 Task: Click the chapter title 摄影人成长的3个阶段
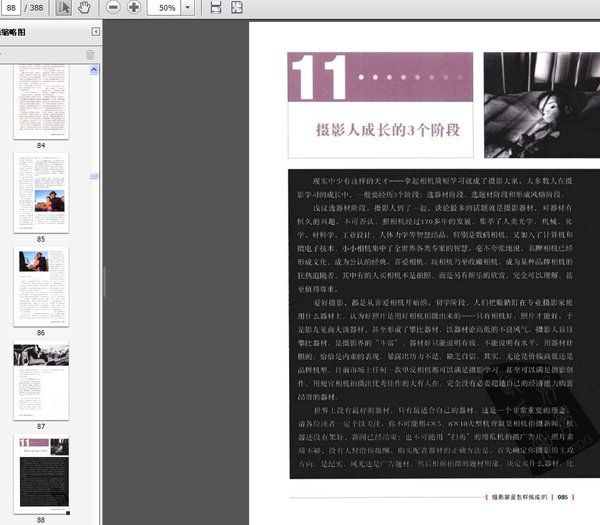coord(388,130)
